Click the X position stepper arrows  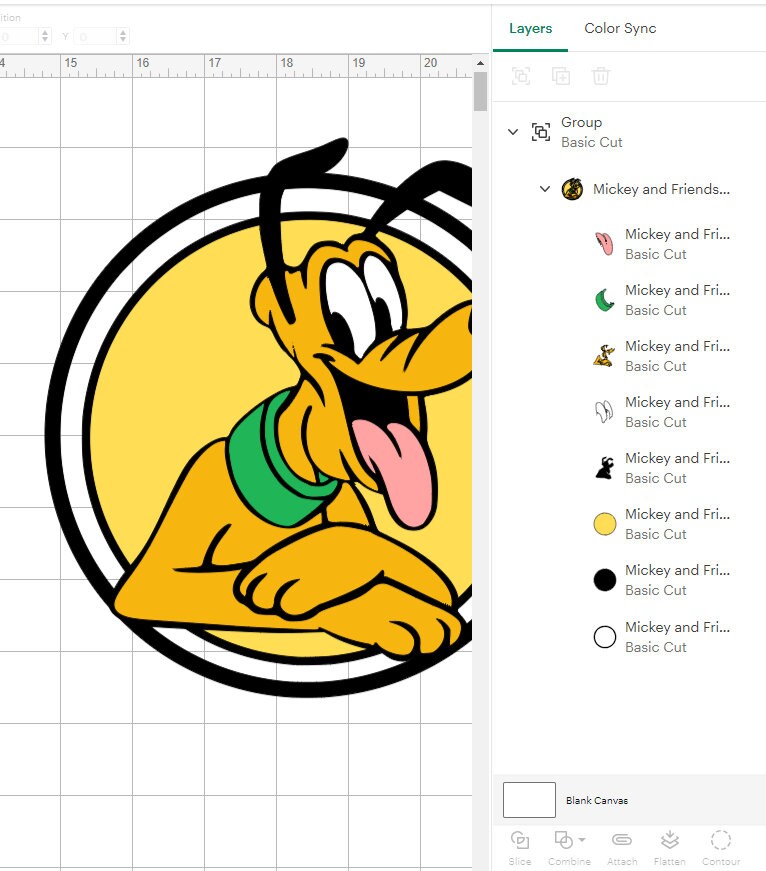coord(45,36)
